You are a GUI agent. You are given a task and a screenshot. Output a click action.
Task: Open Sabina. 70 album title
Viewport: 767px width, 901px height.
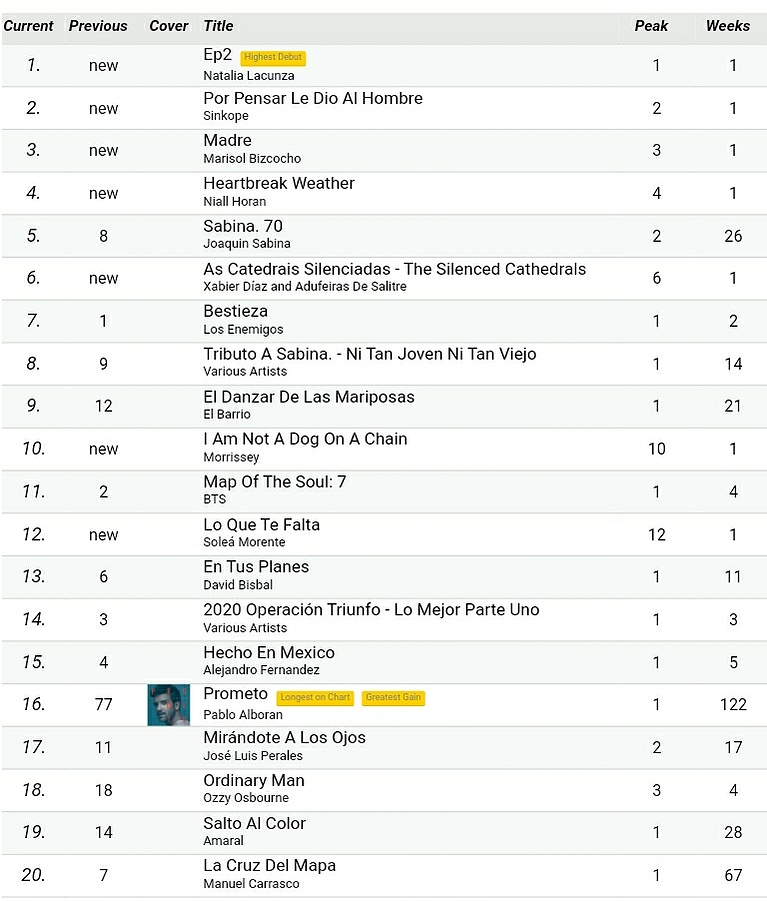(x=243, y=226)
